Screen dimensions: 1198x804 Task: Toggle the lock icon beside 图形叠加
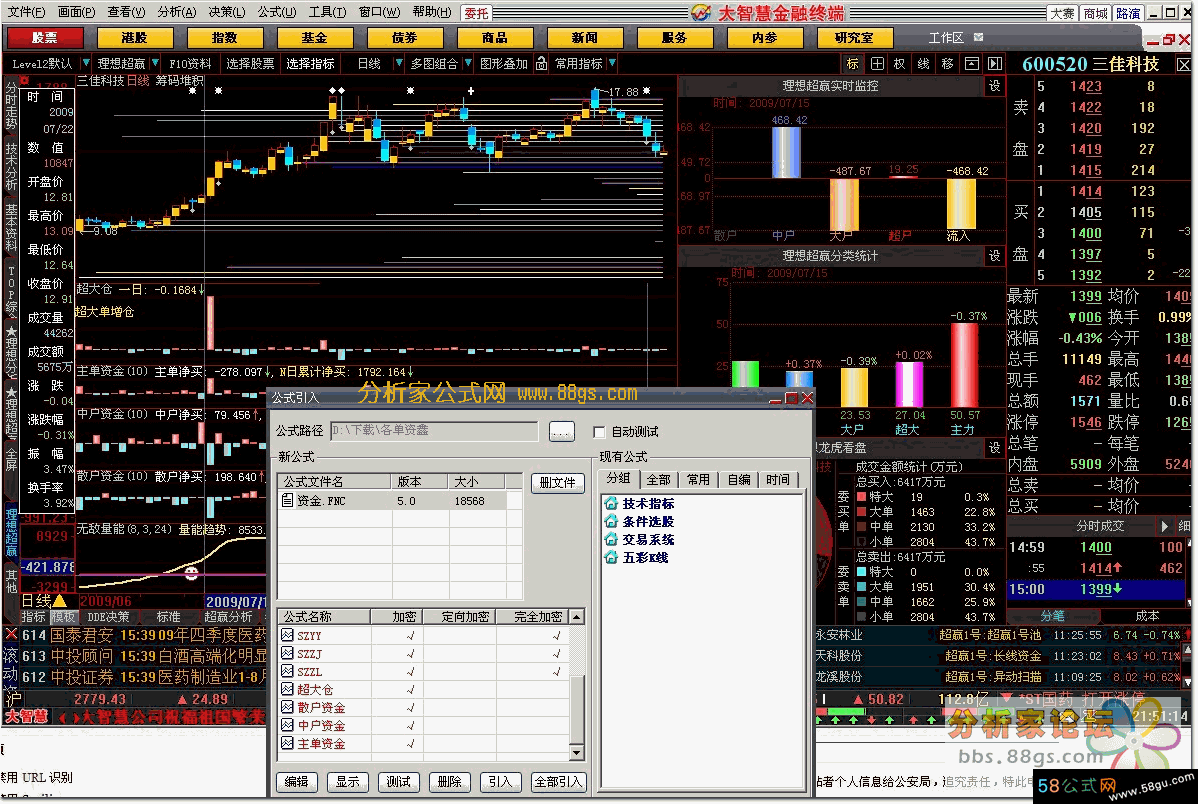541,63
